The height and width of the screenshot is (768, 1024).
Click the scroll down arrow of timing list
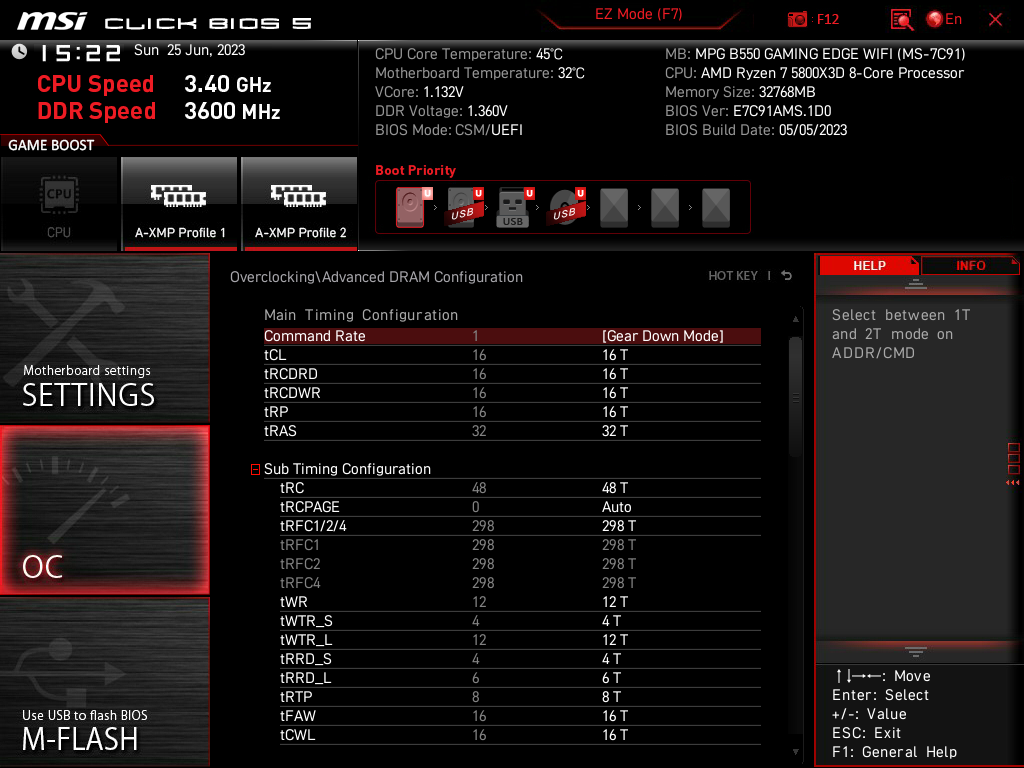(x=795, y=752)
